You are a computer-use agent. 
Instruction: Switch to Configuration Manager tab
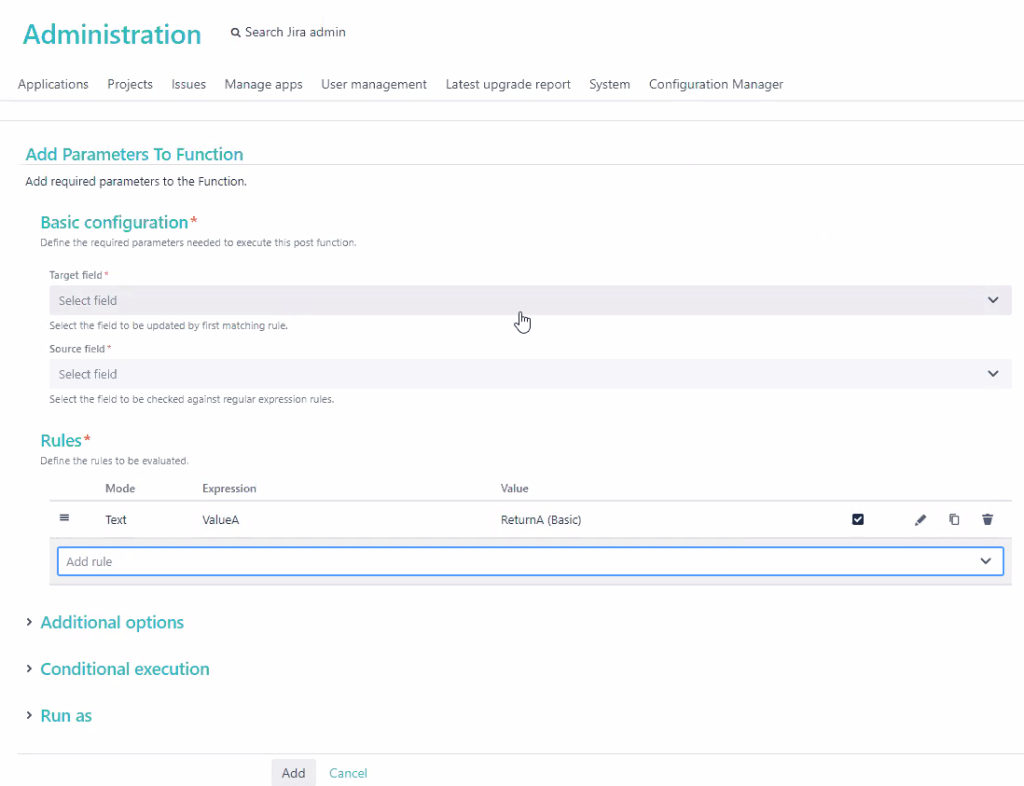716,85
